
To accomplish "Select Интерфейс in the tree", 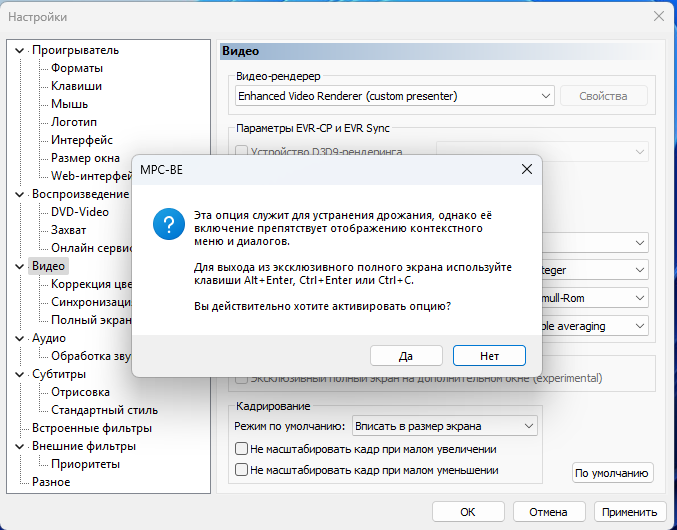I will tap(82, 140).
